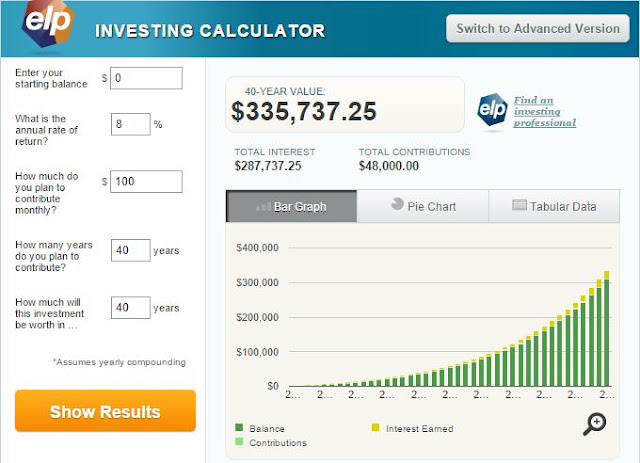The width and height of the screenshot is (640, 463).
Task: Select the Bar Graph tab
Action: 291,206
